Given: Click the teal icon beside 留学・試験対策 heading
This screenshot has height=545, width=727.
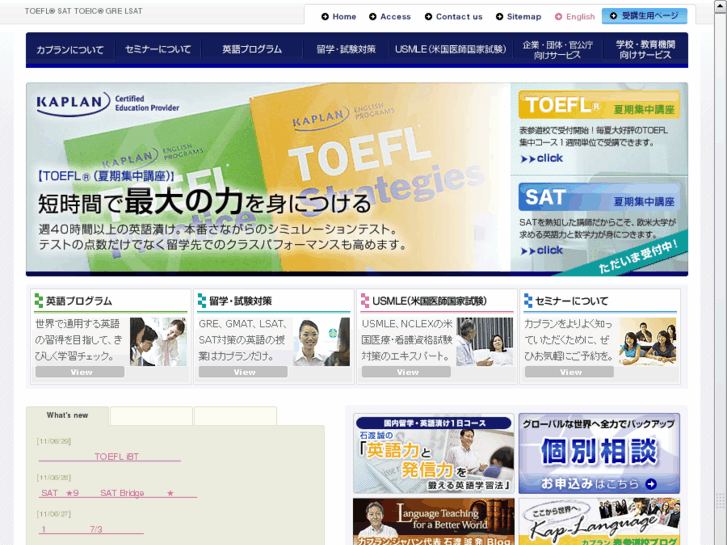Looking at the screenshot, I should [202, 301].
